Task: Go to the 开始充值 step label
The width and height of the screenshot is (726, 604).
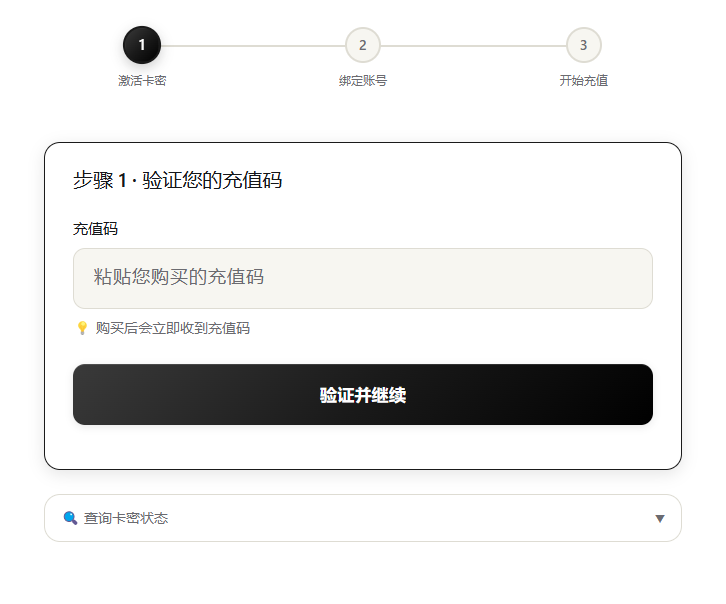Action: (x=583, y=81)
